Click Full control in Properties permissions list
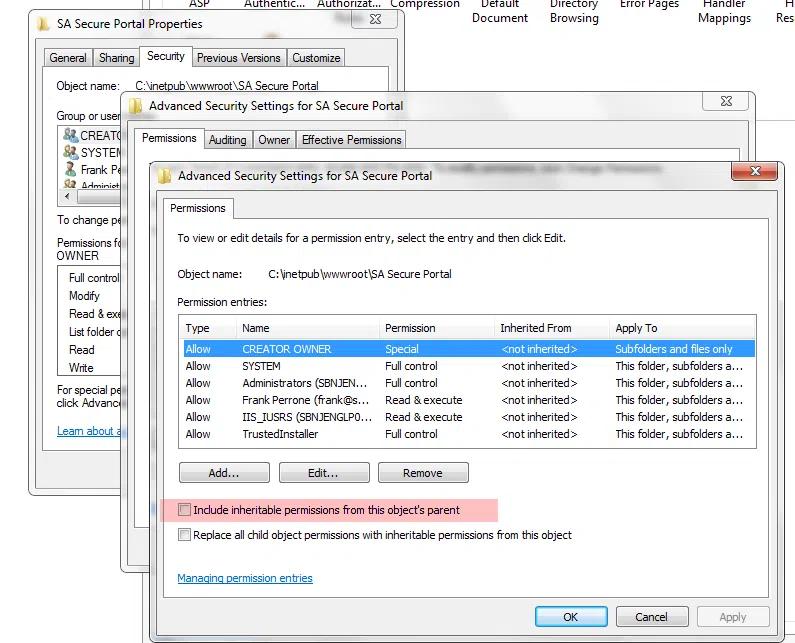The image size is (795, 643). (94, 278)
